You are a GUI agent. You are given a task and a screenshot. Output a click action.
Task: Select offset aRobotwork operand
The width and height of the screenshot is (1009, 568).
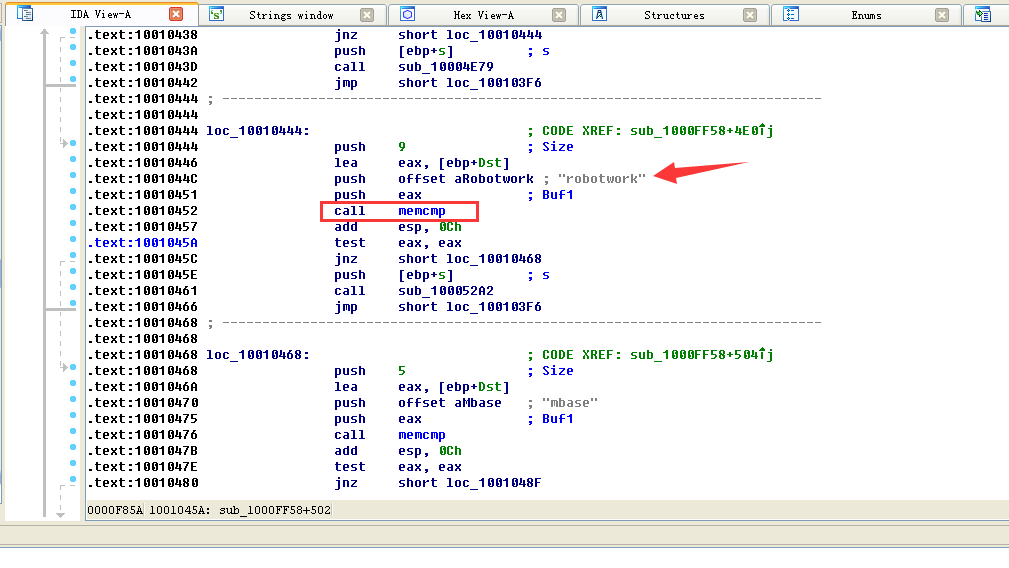(x=465, y=179)
